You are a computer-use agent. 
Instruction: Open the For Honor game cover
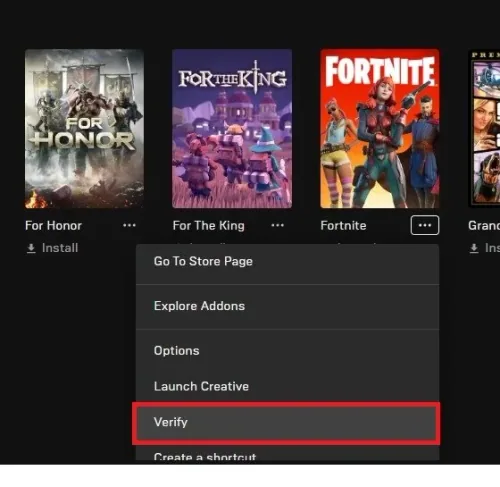coord(84,129)
